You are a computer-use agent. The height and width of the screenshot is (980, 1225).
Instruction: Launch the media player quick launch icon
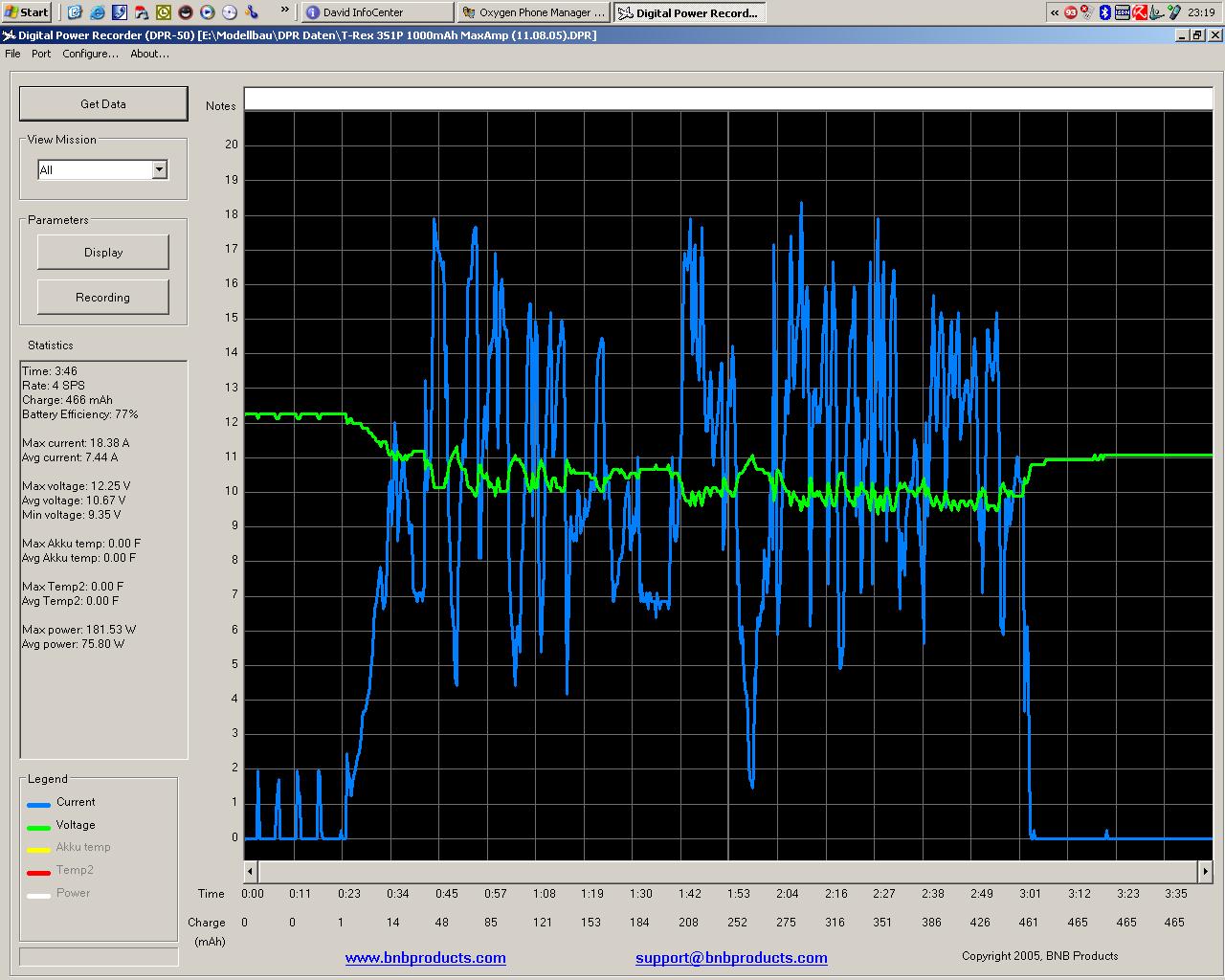click(208, 12)
